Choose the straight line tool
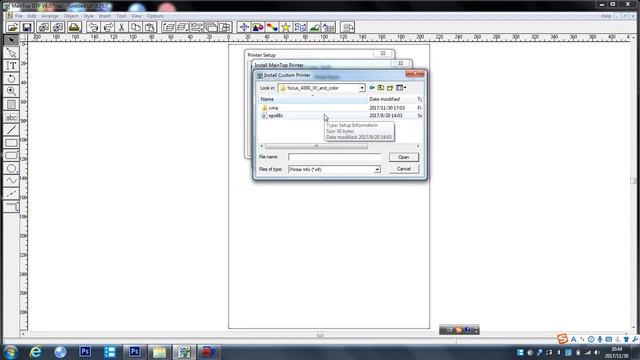This screenshot has height=360, width=640. click(11, 130)
